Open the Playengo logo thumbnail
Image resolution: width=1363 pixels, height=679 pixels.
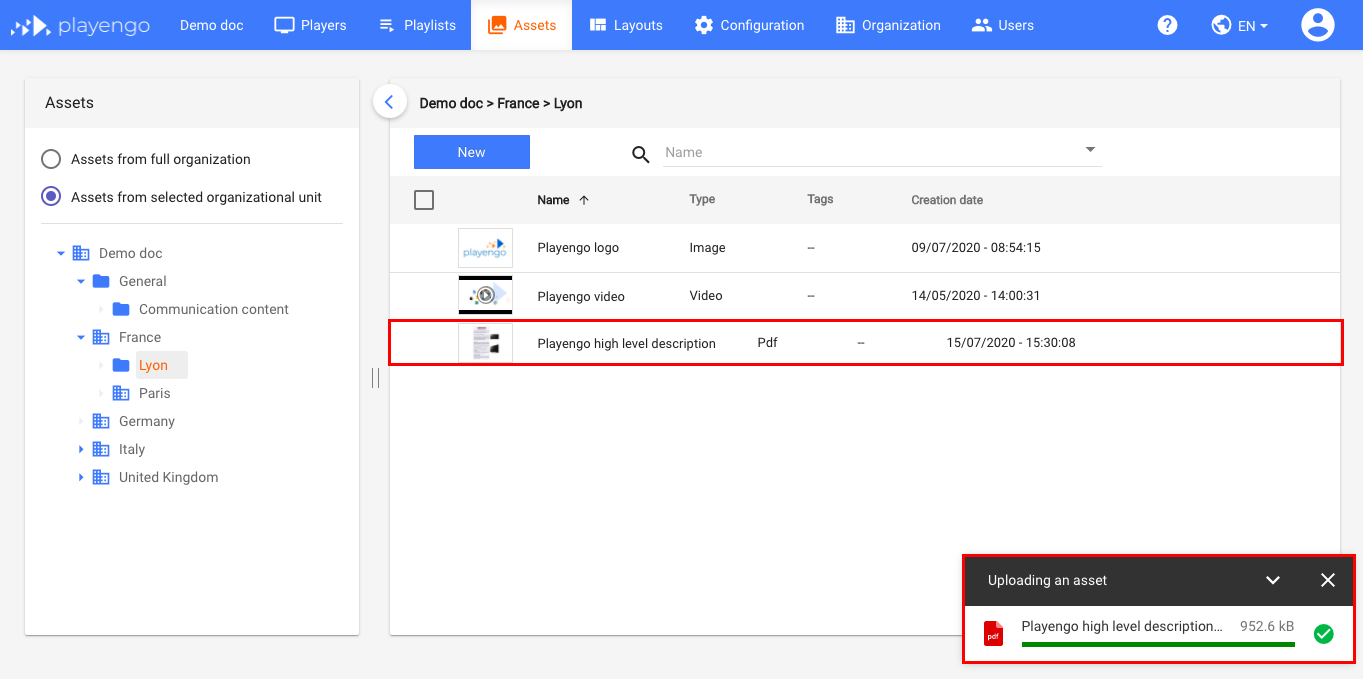coord(485,248)
